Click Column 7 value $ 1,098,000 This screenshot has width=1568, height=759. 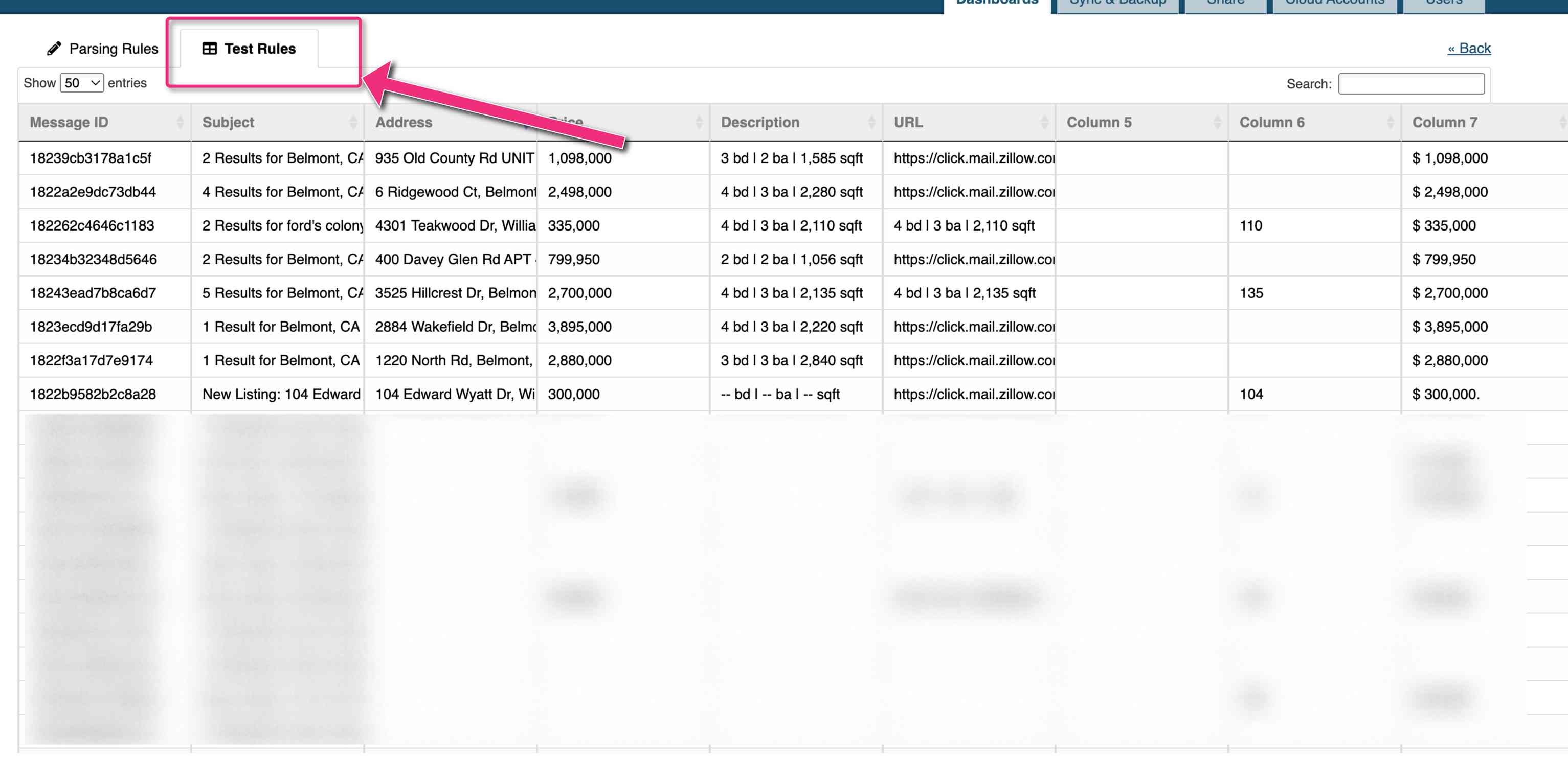[x=1449, y=158]
